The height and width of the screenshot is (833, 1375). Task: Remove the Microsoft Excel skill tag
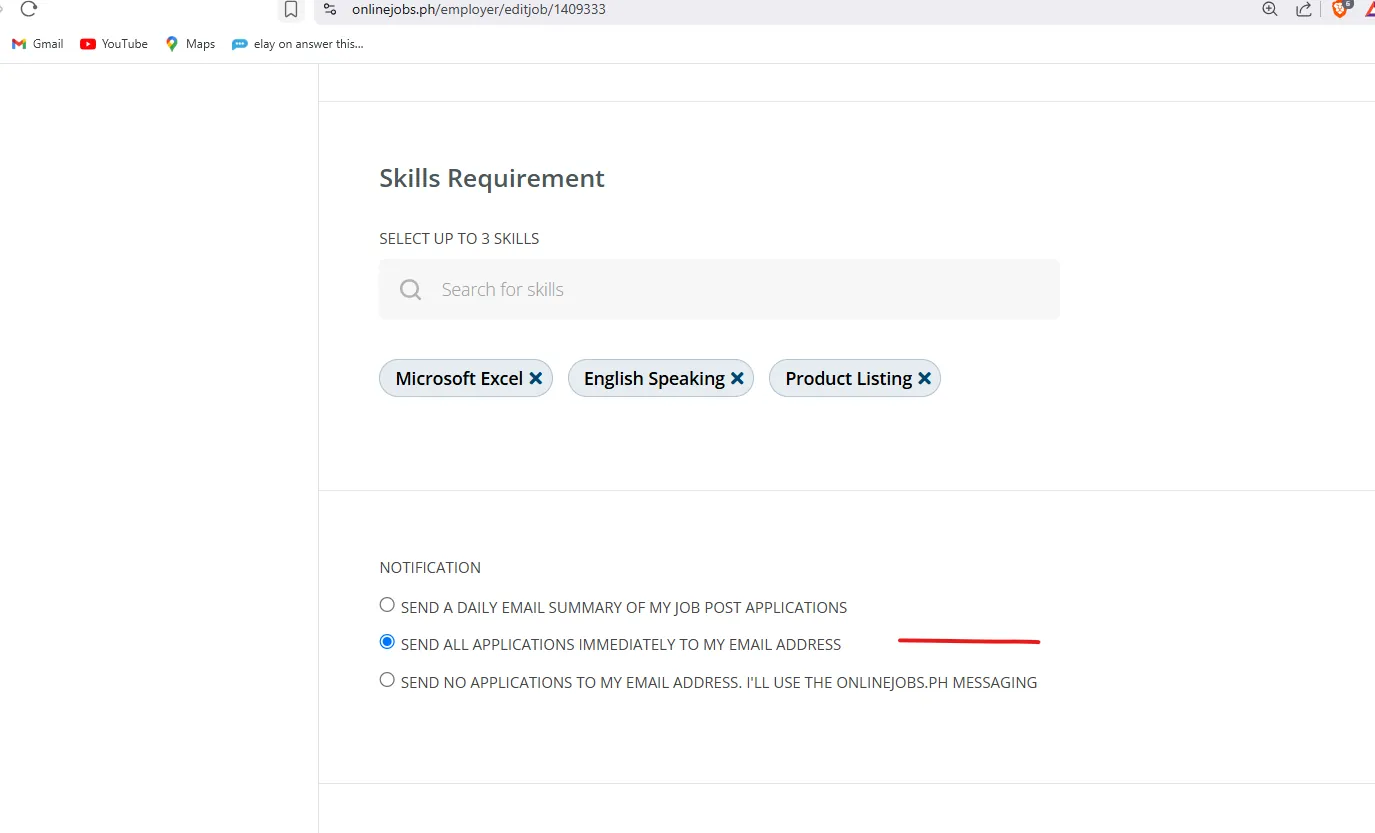535,378
